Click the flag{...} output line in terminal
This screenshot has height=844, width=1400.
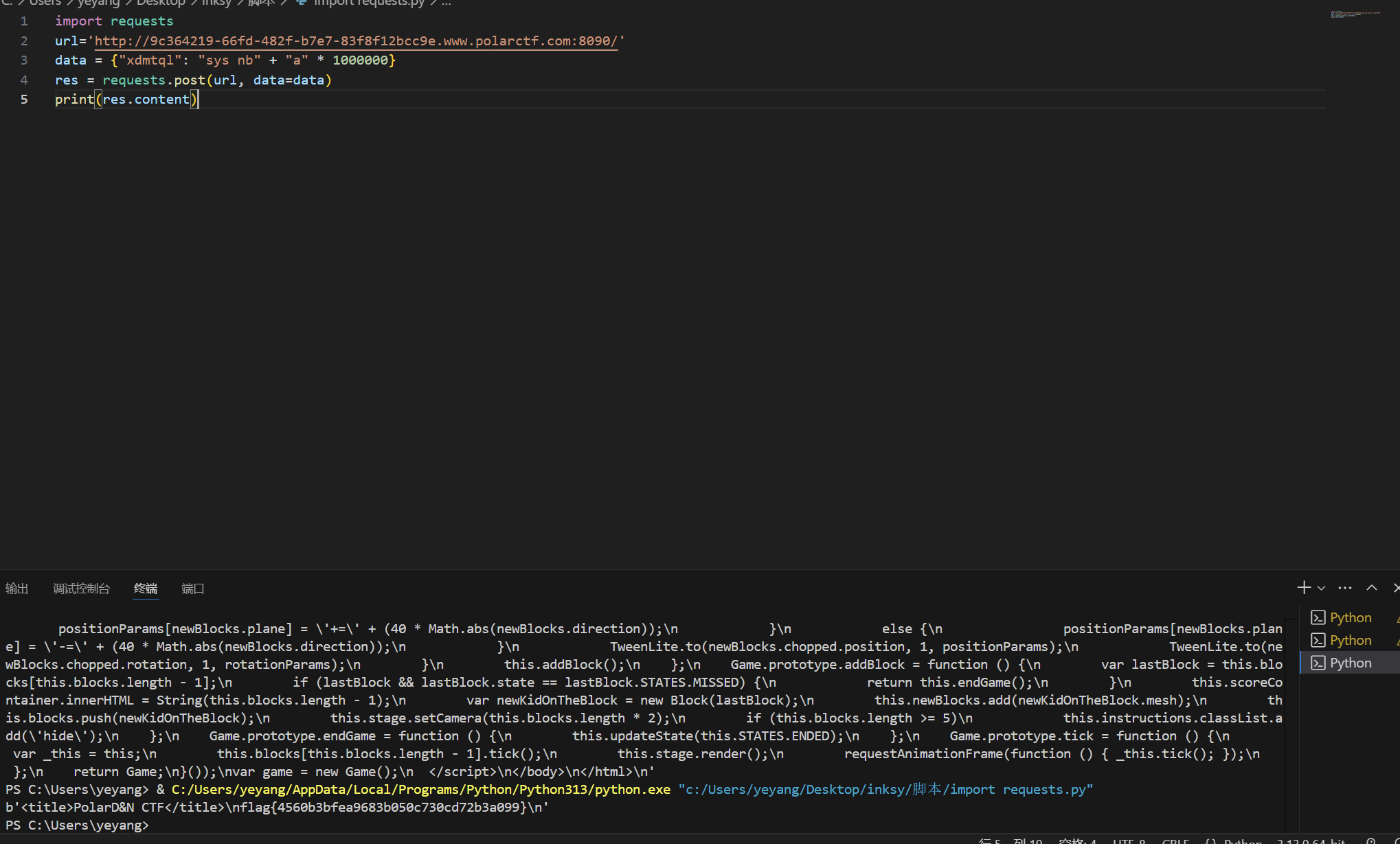pyautogui.click(x=278, y=808)
